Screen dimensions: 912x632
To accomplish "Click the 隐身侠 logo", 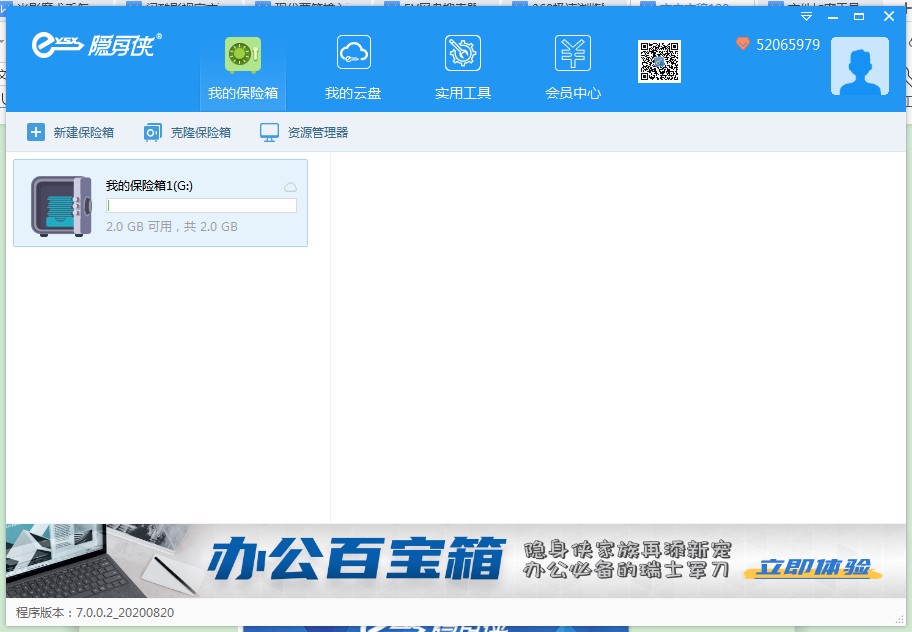I will pos(97,45).
